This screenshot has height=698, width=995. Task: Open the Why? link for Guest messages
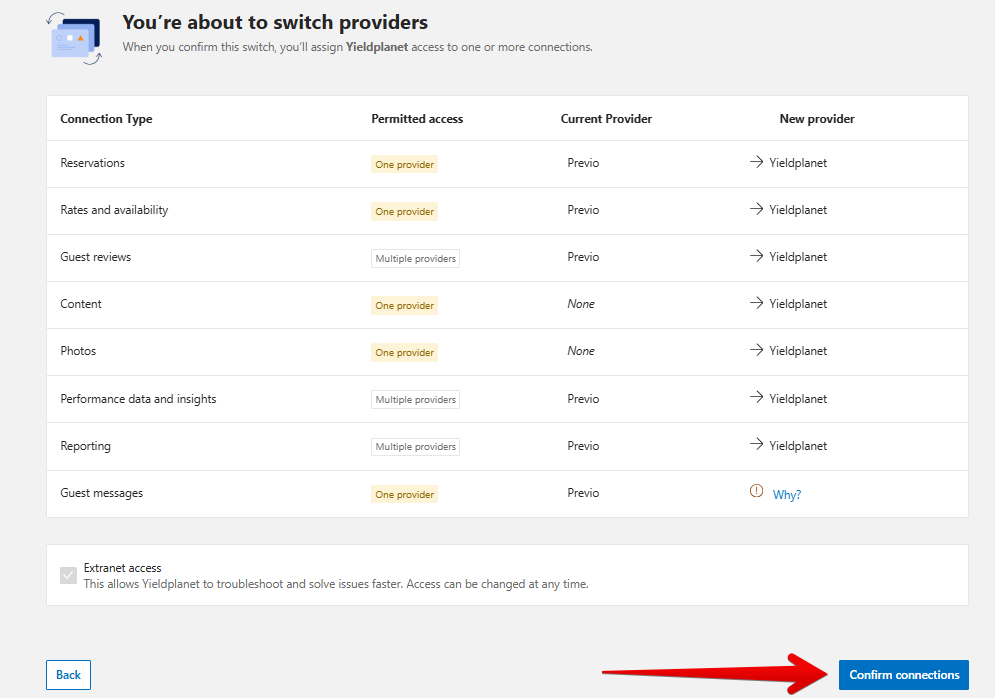click(787, 494)
